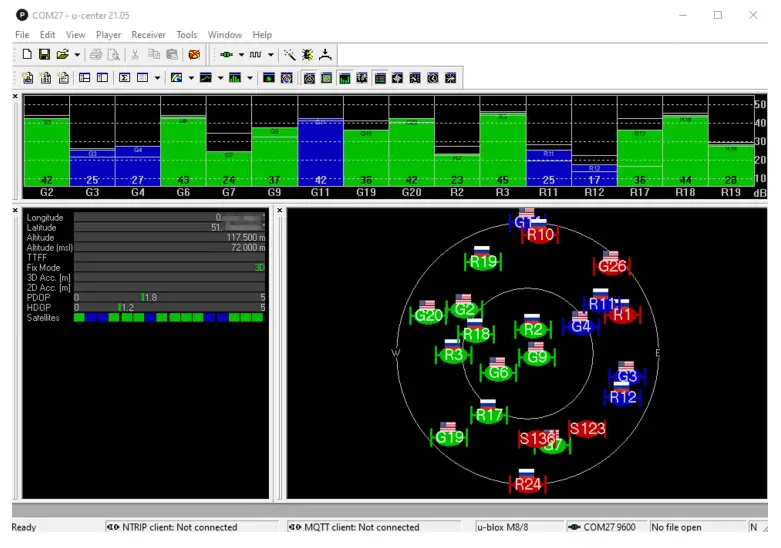Expand the dropdown arrow beside open folder
This screenshot has height=548, width=781.
click(x=77, y=54)
